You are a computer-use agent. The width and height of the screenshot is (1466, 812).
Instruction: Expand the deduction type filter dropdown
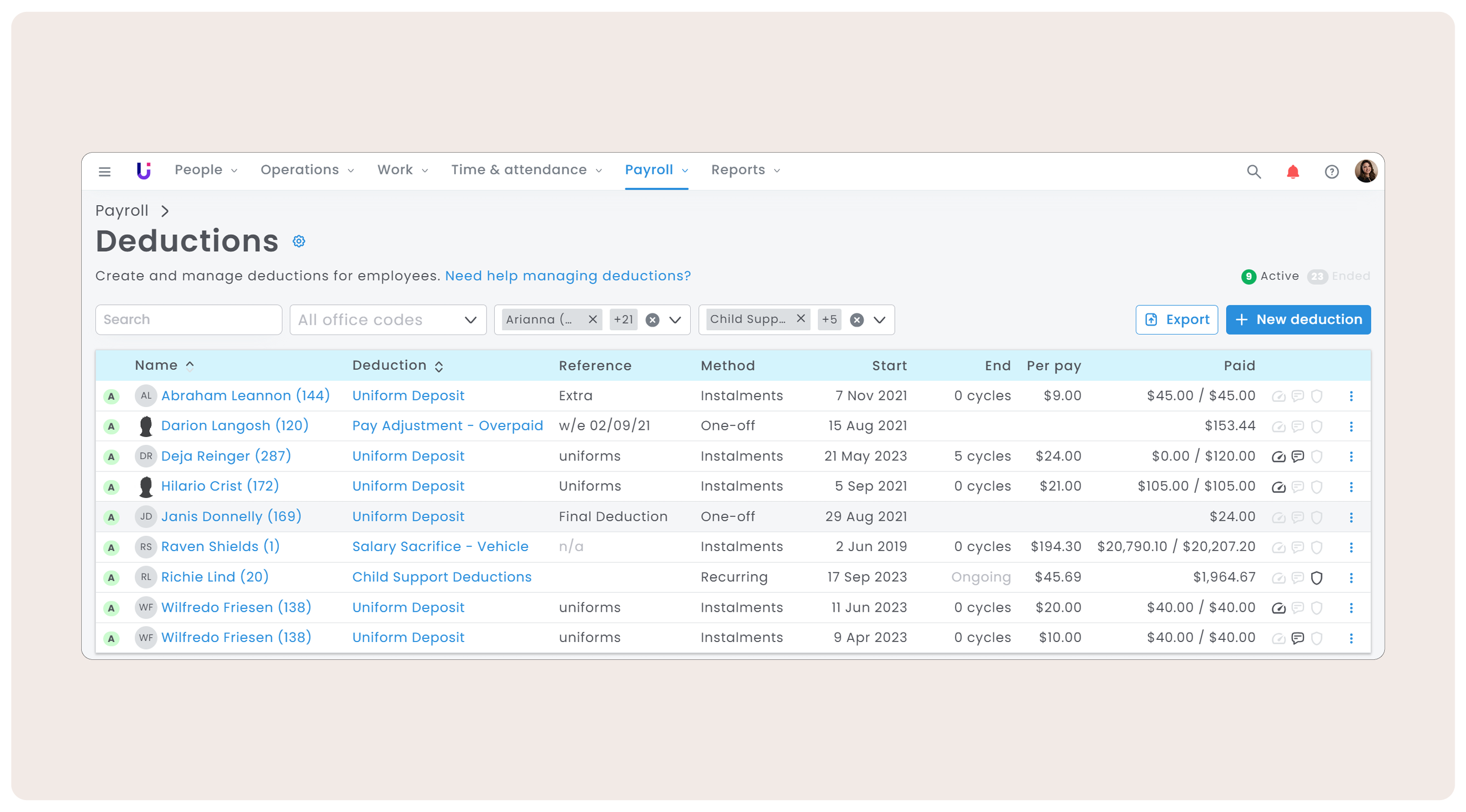(879, 320)
